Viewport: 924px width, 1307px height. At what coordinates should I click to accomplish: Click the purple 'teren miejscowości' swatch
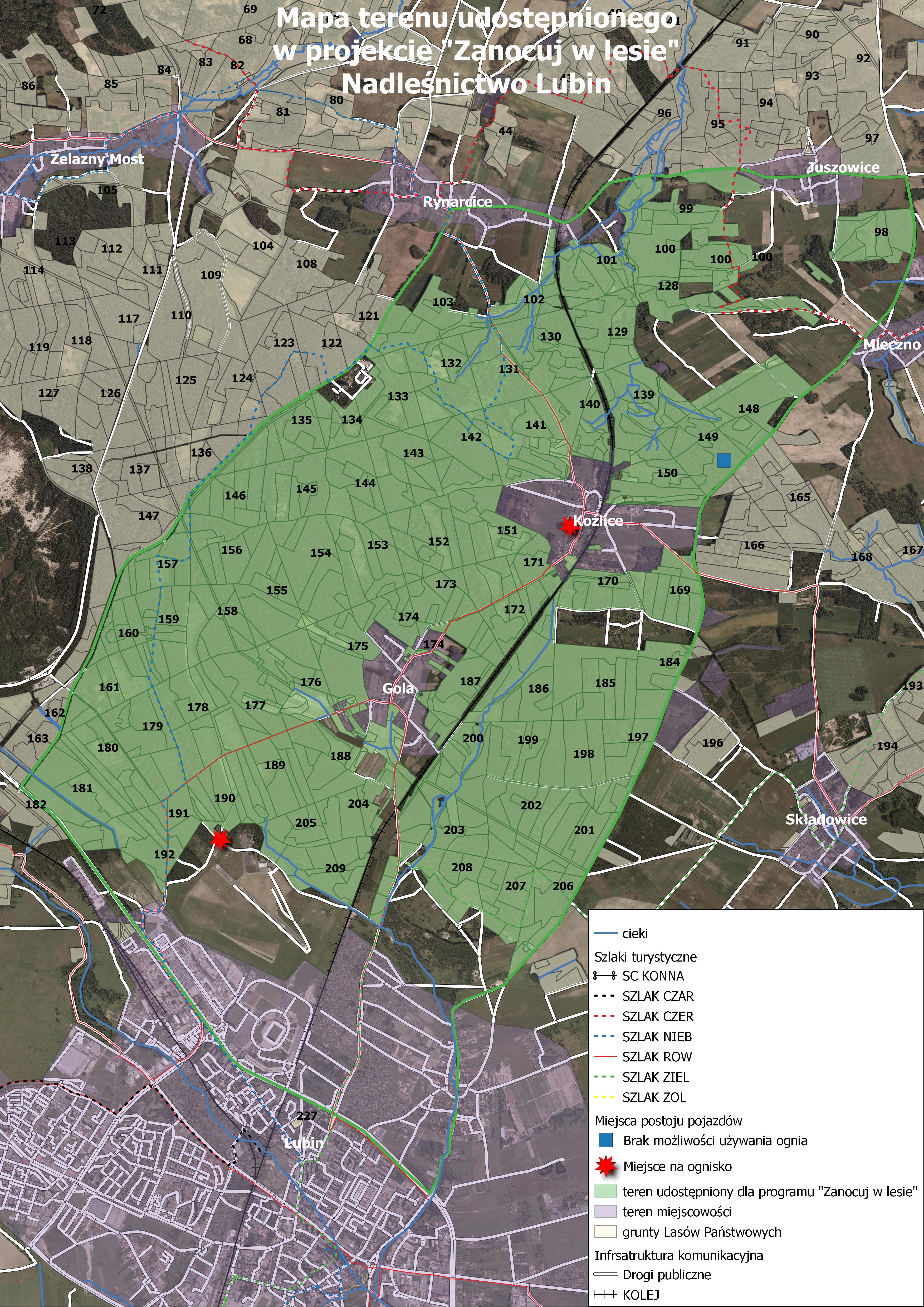pos(605,1211)
